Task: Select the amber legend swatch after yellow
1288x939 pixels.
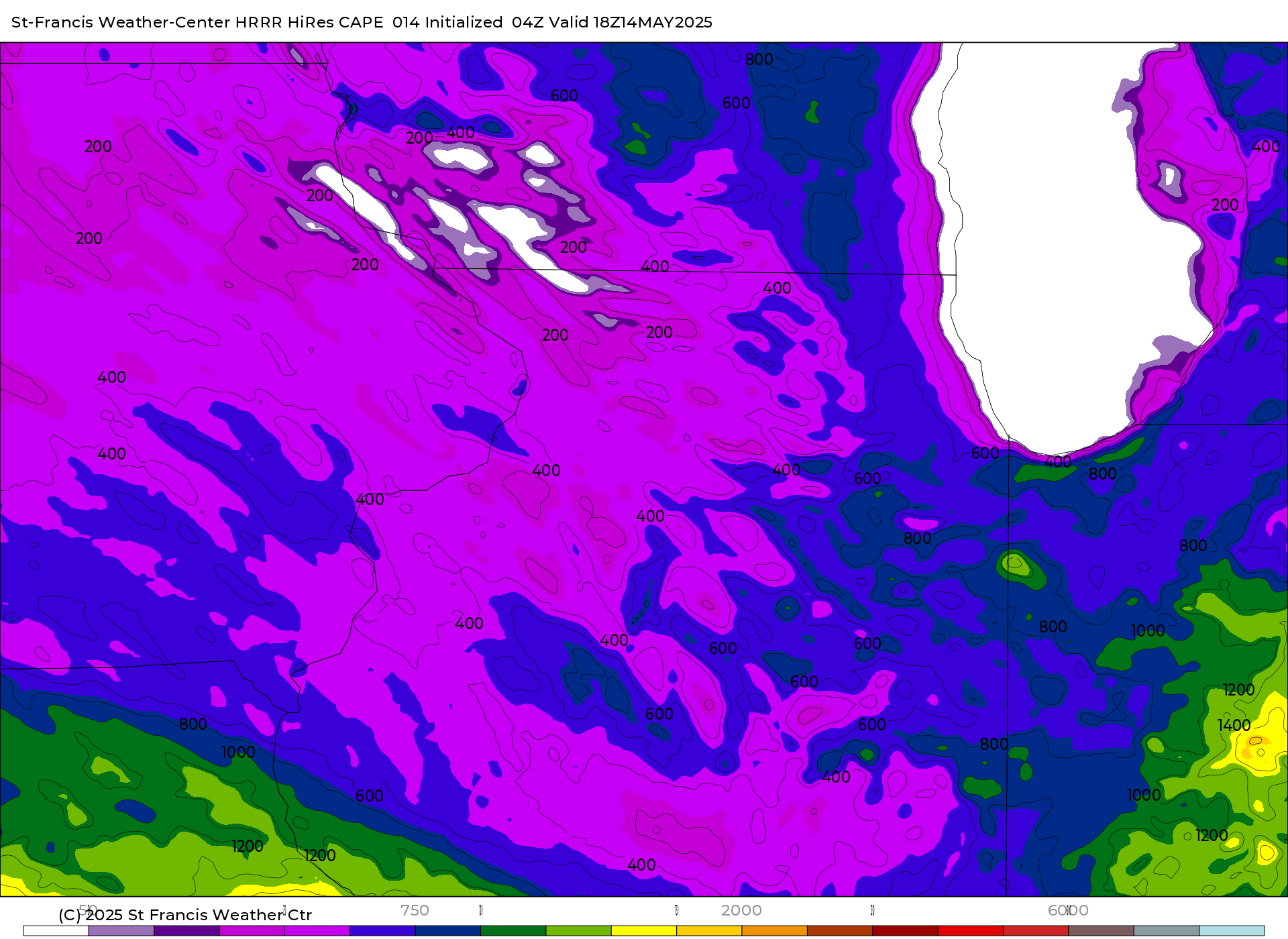Action: click(x=709, y=931)
